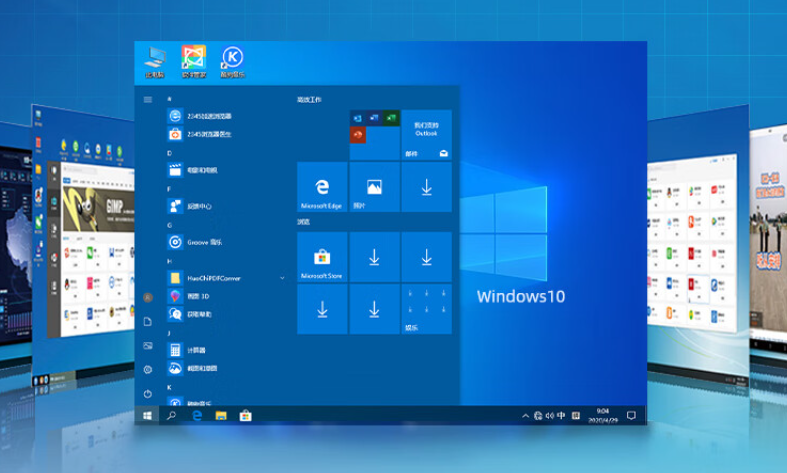Open the Mail Outlook tile
The width and height of the screenshot is (787, 473).
(426, 135)
